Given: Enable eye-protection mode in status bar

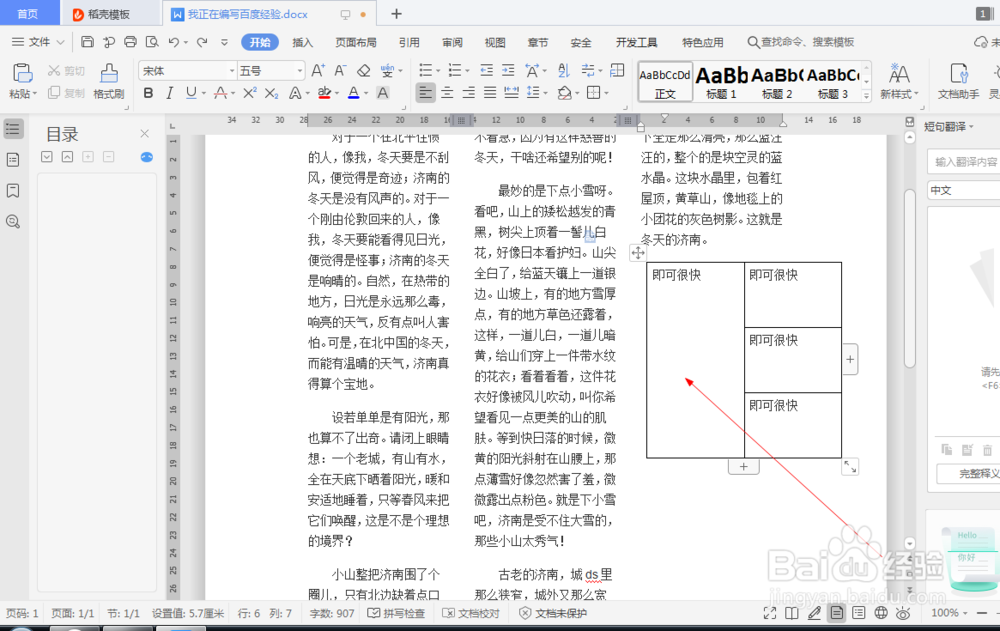Looking at the screenshot, I should (x=903, y=612).
